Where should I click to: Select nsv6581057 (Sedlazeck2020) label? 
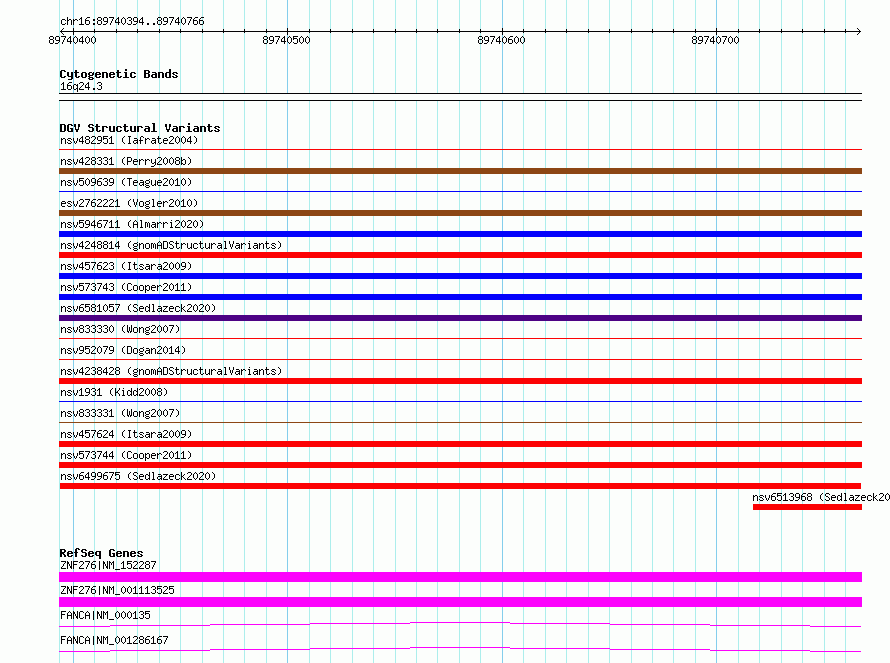pos(138,308)
